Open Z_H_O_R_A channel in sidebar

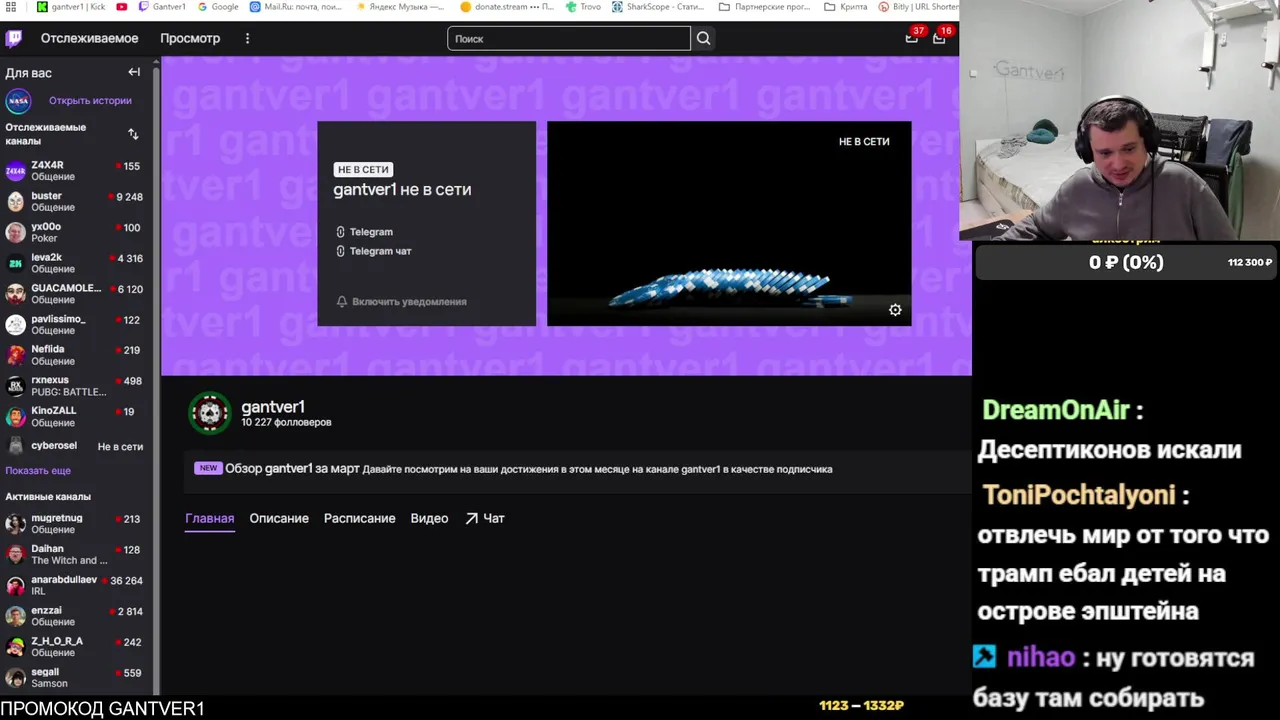point(75,647)
